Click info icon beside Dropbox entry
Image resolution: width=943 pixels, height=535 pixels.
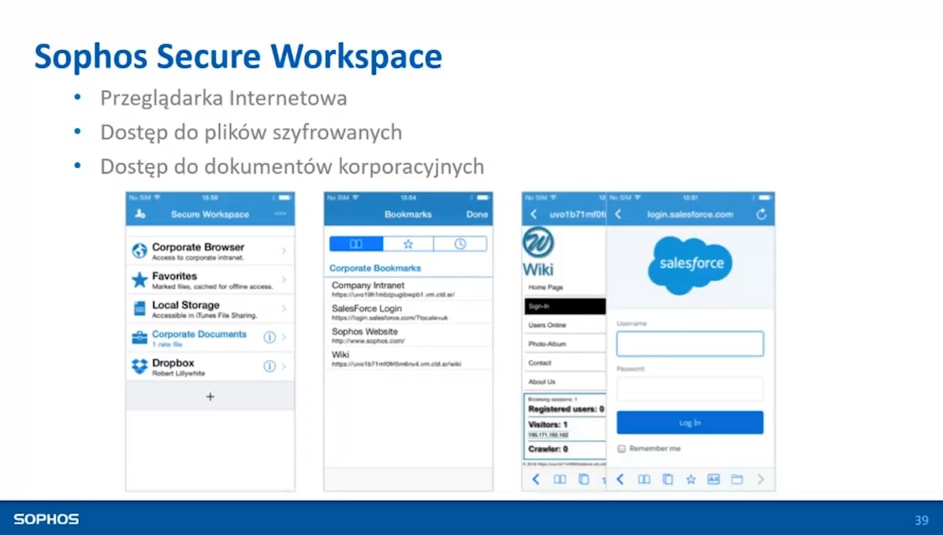pyautogui.click(x=269, y=367)
